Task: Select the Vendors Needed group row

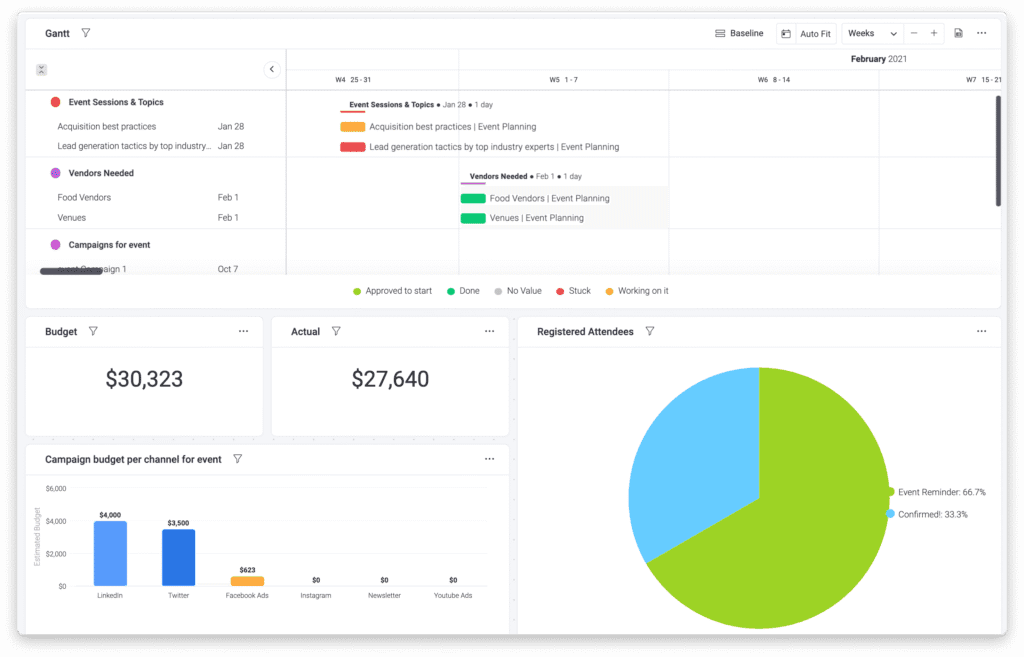Action: click(x=101, y=173)
